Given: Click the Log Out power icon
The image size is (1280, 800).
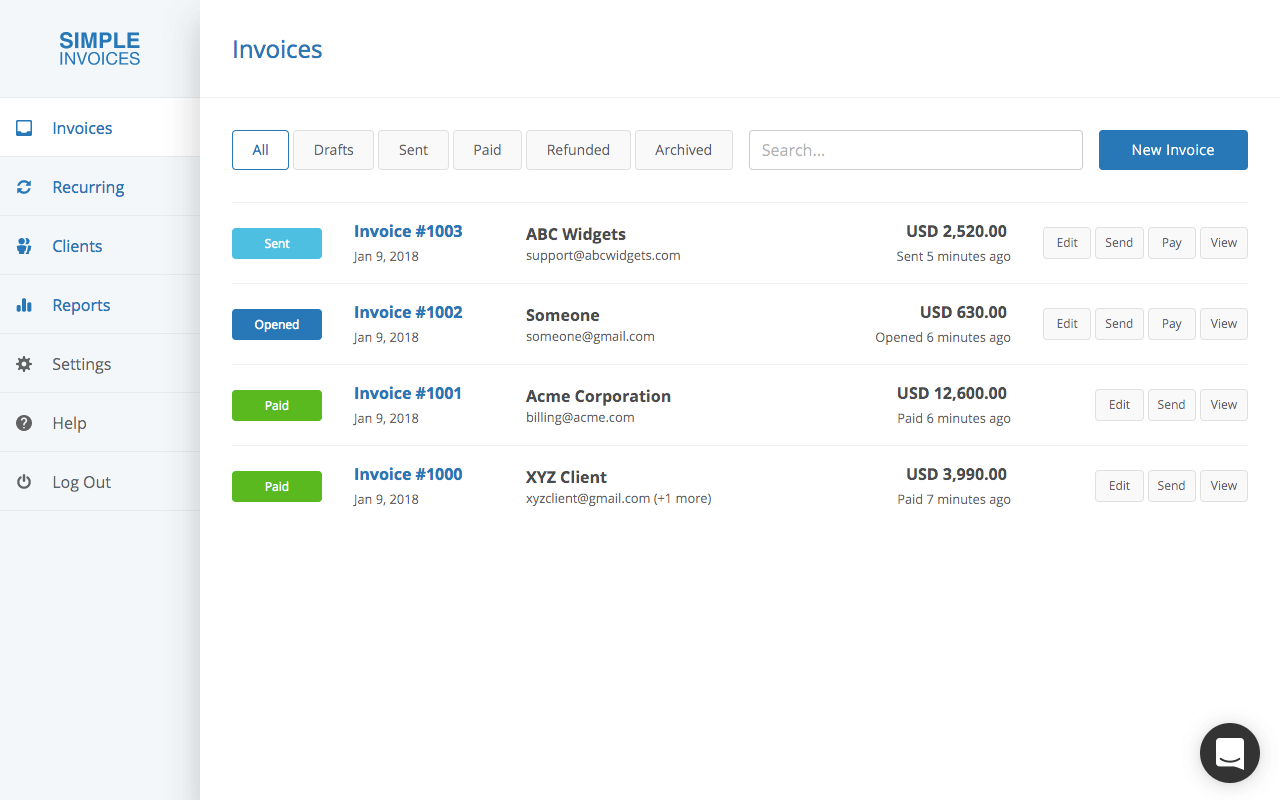Looking at the screenshot, I should tap(23, 481).
